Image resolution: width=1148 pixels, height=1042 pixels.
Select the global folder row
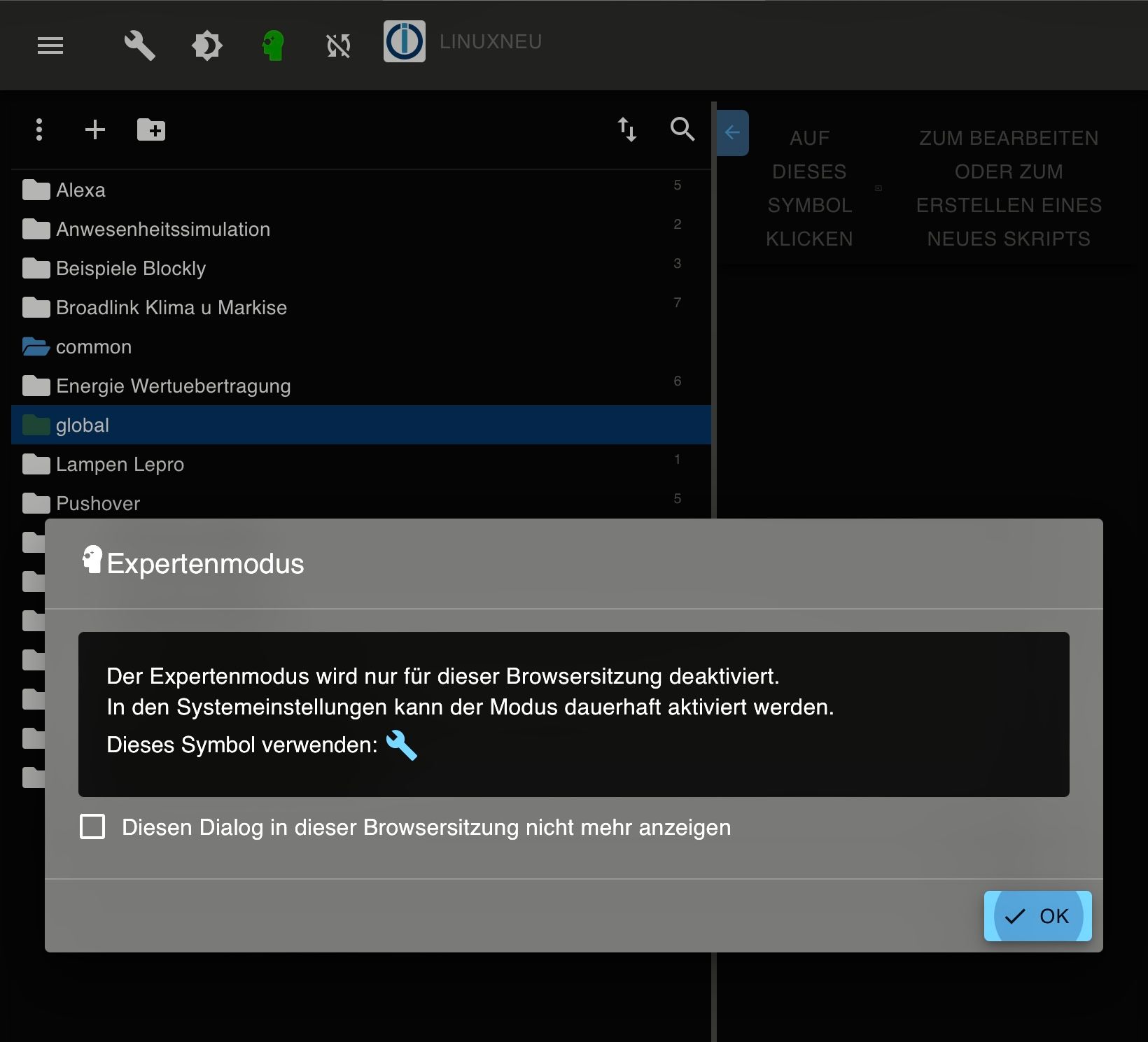(x=361, y=425)
